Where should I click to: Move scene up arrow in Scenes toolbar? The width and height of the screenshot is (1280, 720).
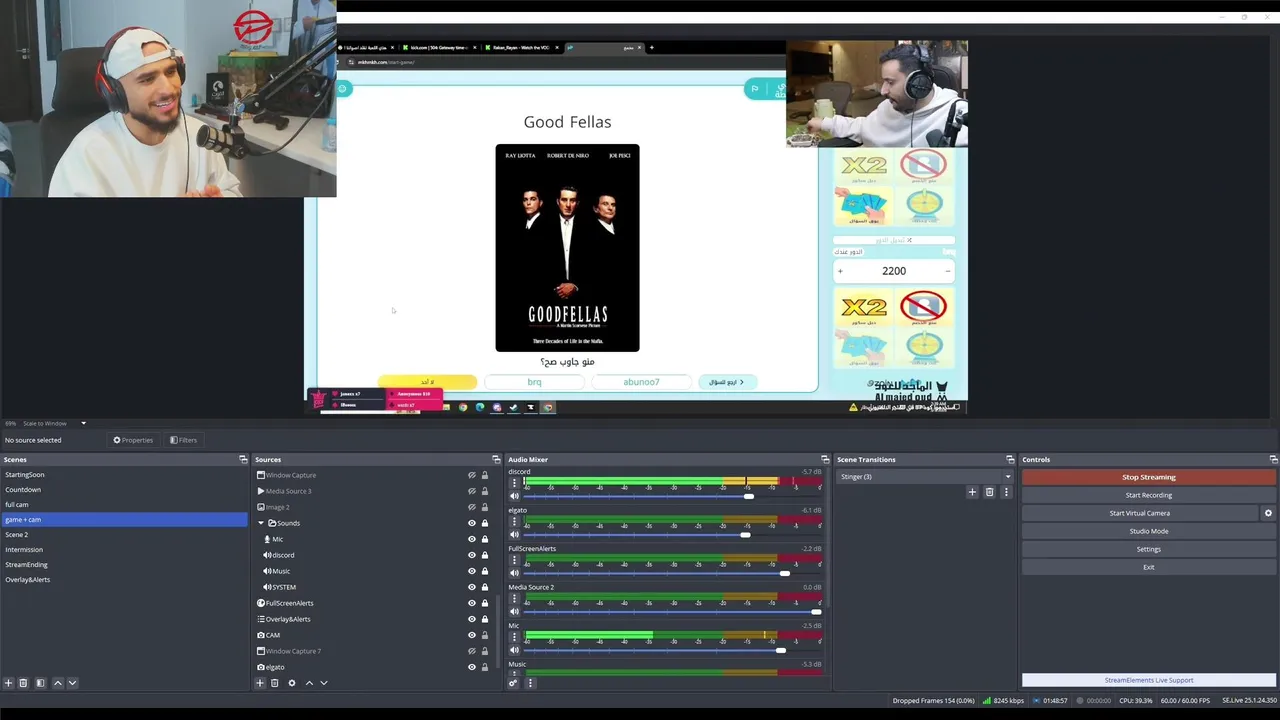click(x=57, y=683)
